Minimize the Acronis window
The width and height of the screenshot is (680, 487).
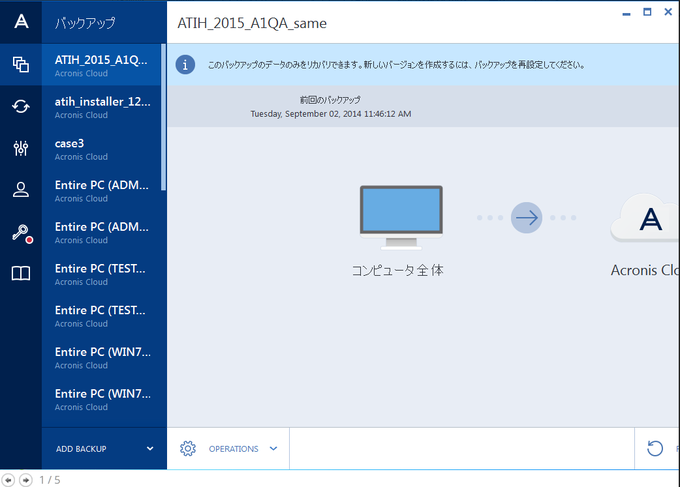click(x=626, y=13)
